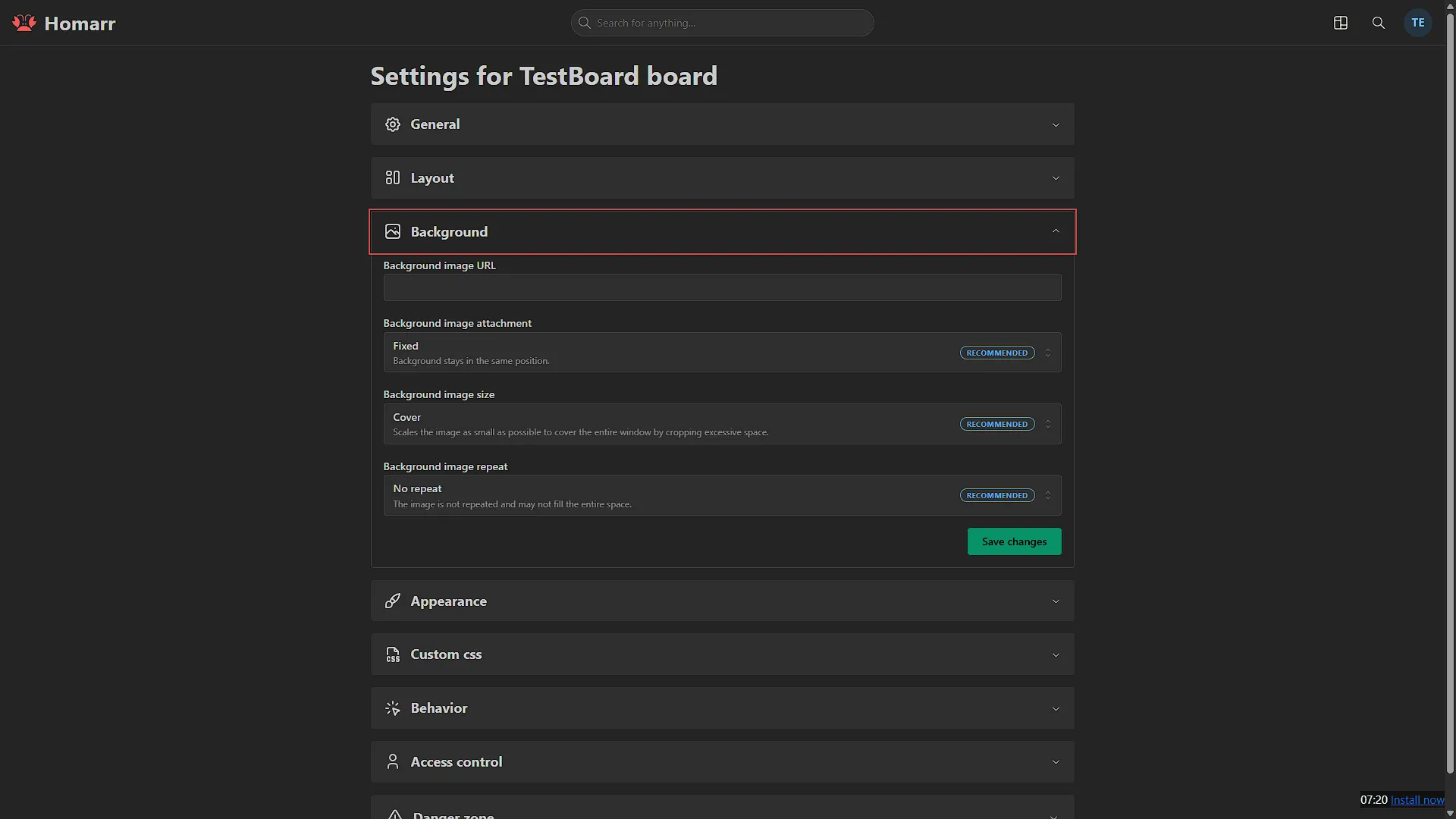Click the Install now link
The width and height of the screenshot is (1456, 819).
[x=1417, y=800]
